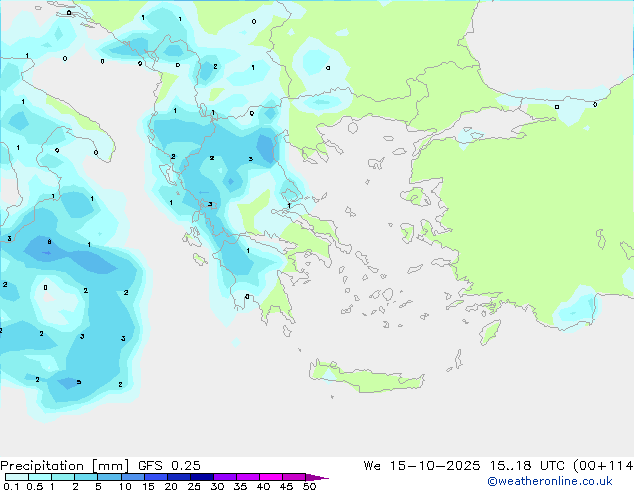This screenshot has width=634, height=490.
Task: Click the Rhodes island outline on the map
Action: pos(490,332)
